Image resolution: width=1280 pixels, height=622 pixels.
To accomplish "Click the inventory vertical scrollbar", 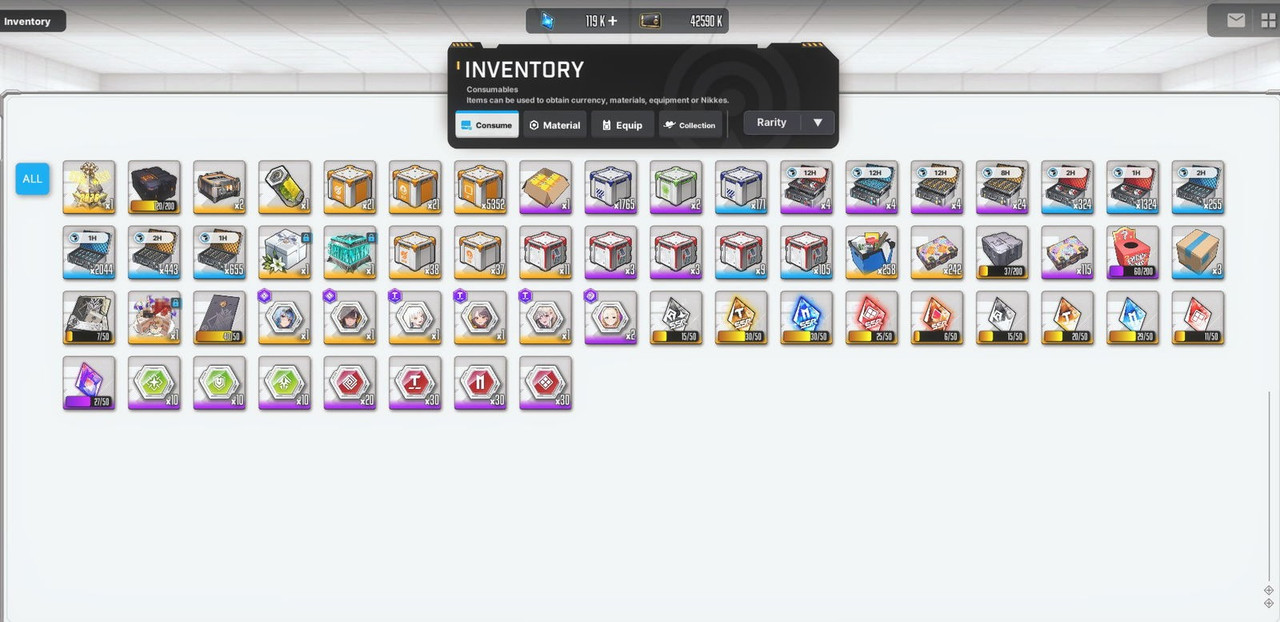I will click(x=1269, y=485).
